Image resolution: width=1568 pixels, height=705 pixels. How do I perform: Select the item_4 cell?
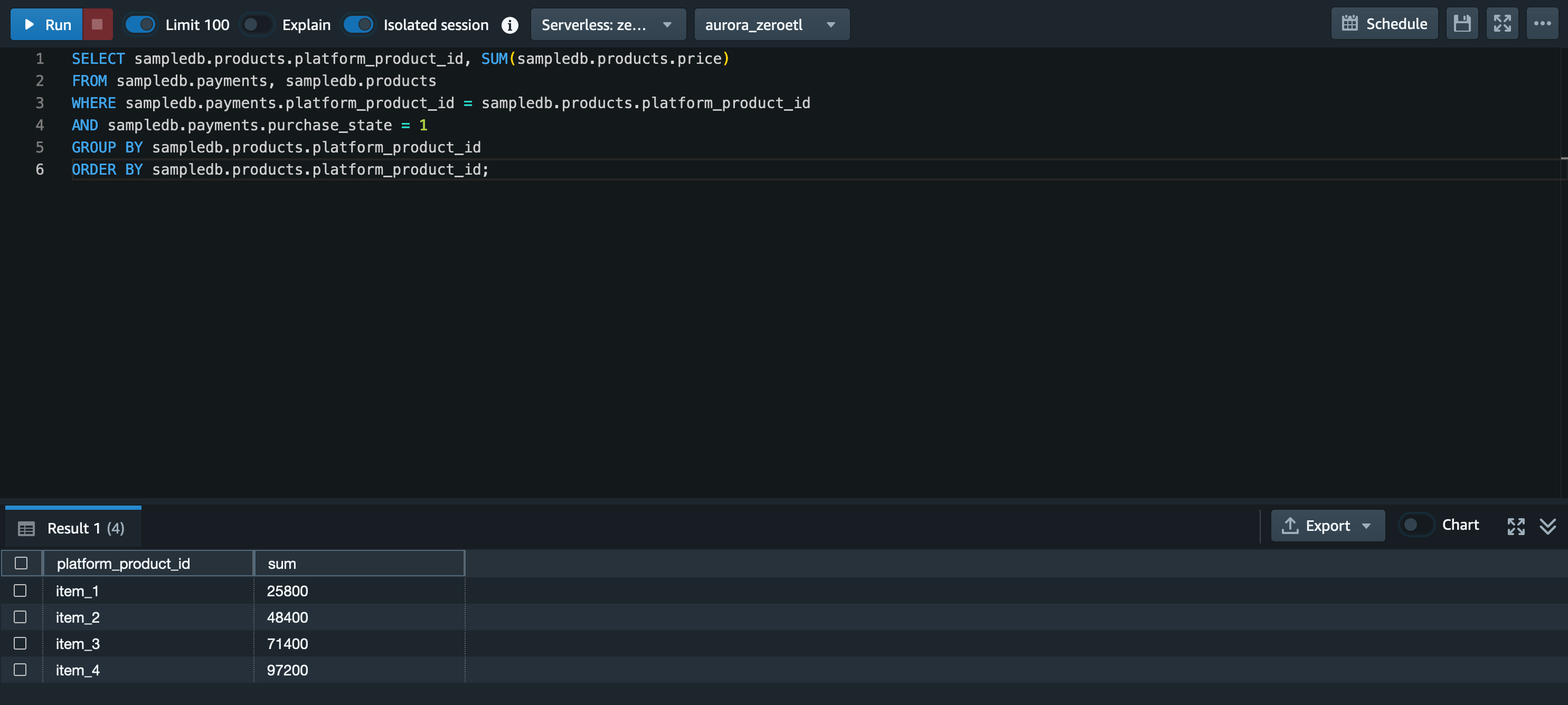(x=148, y=670)
